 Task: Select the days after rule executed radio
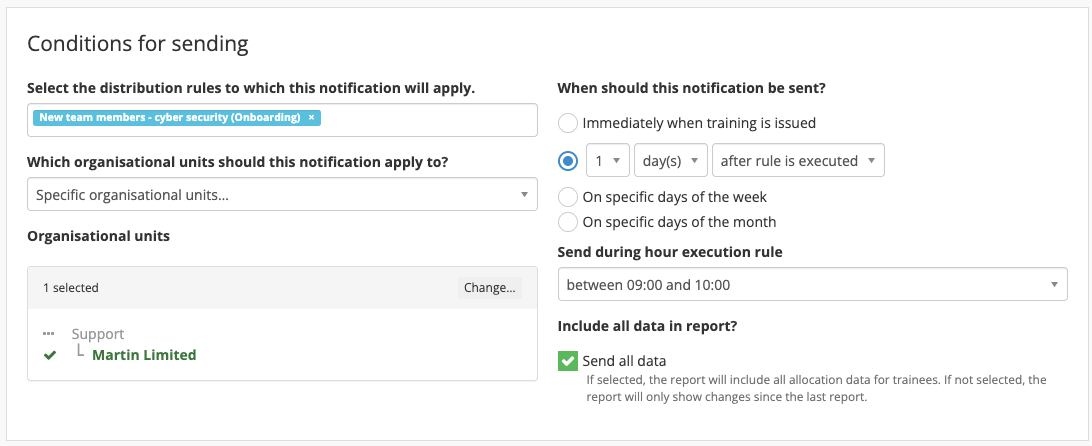click(568, 161)
